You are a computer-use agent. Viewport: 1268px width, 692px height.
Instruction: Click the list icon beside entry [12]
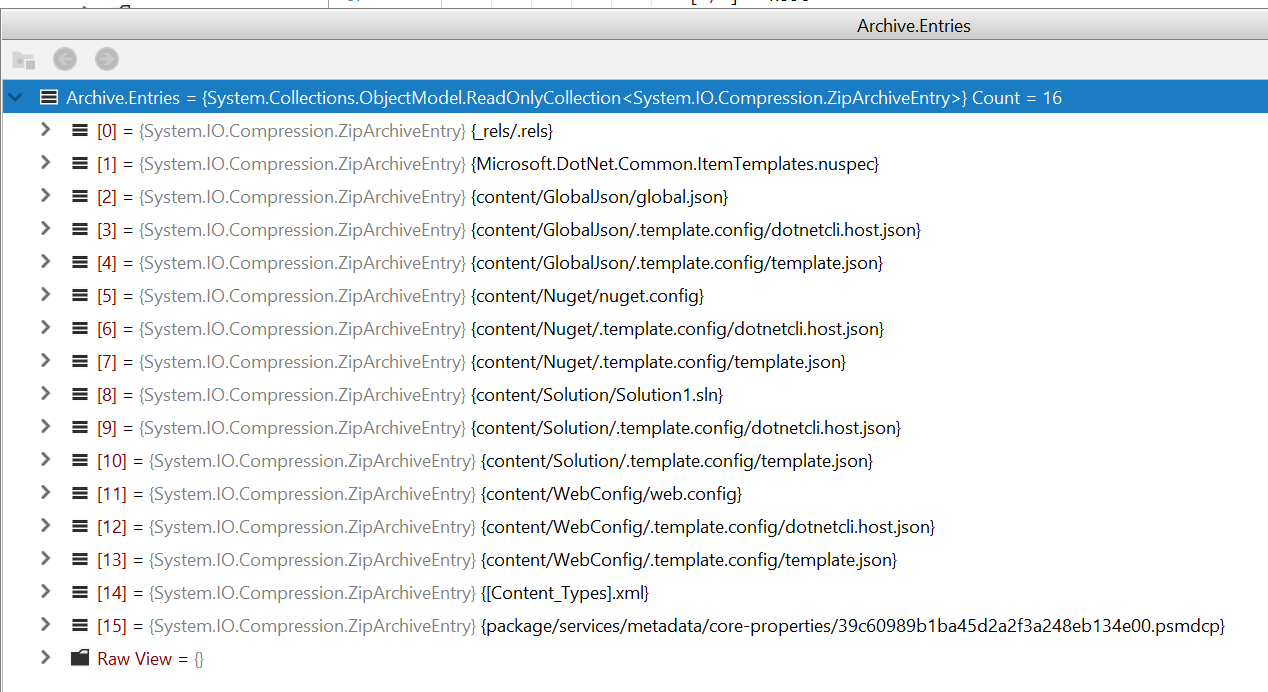coord(81,526)
